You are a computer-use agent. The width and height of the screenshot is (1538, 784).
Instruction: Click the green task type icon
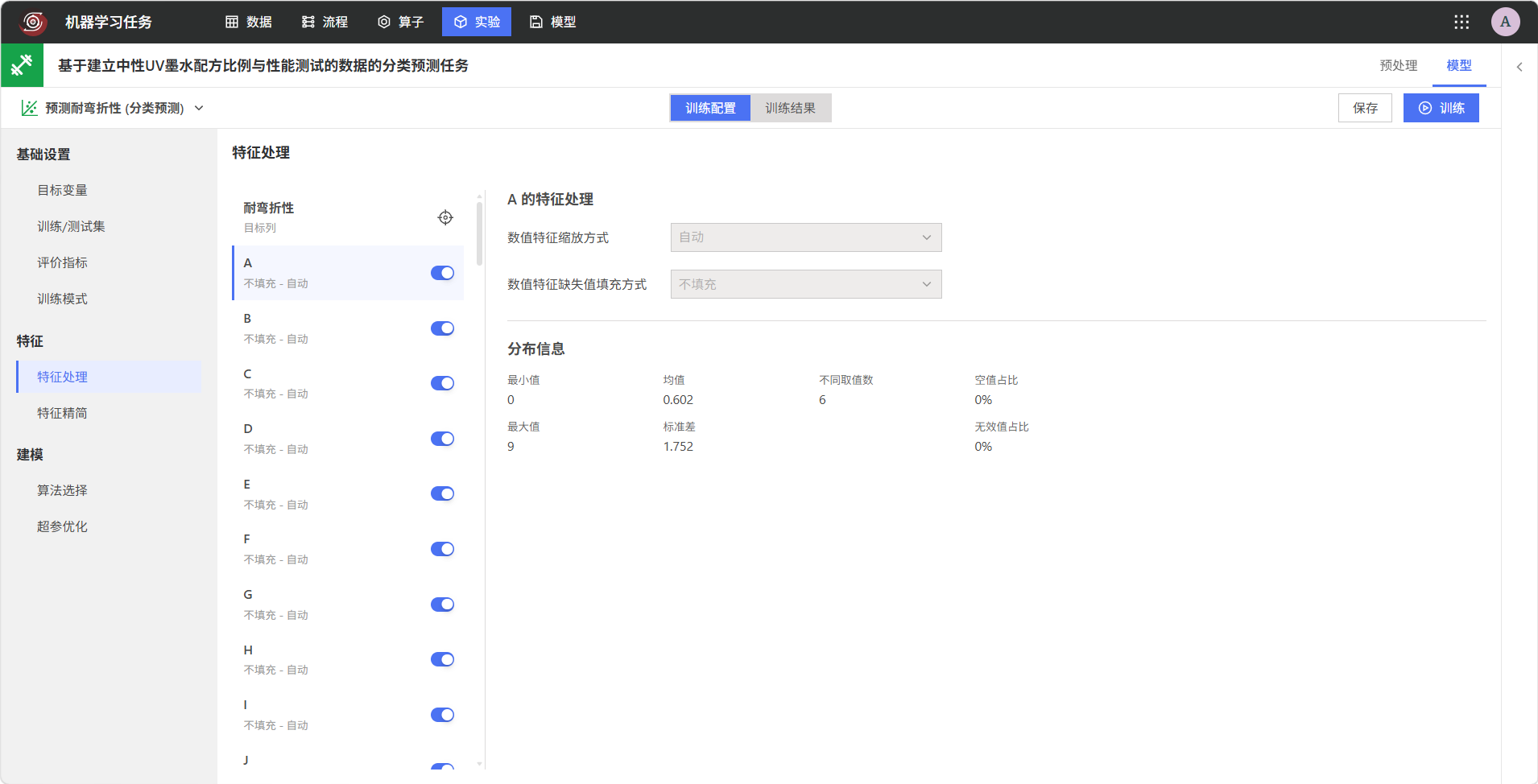click(x=22, y=65)
